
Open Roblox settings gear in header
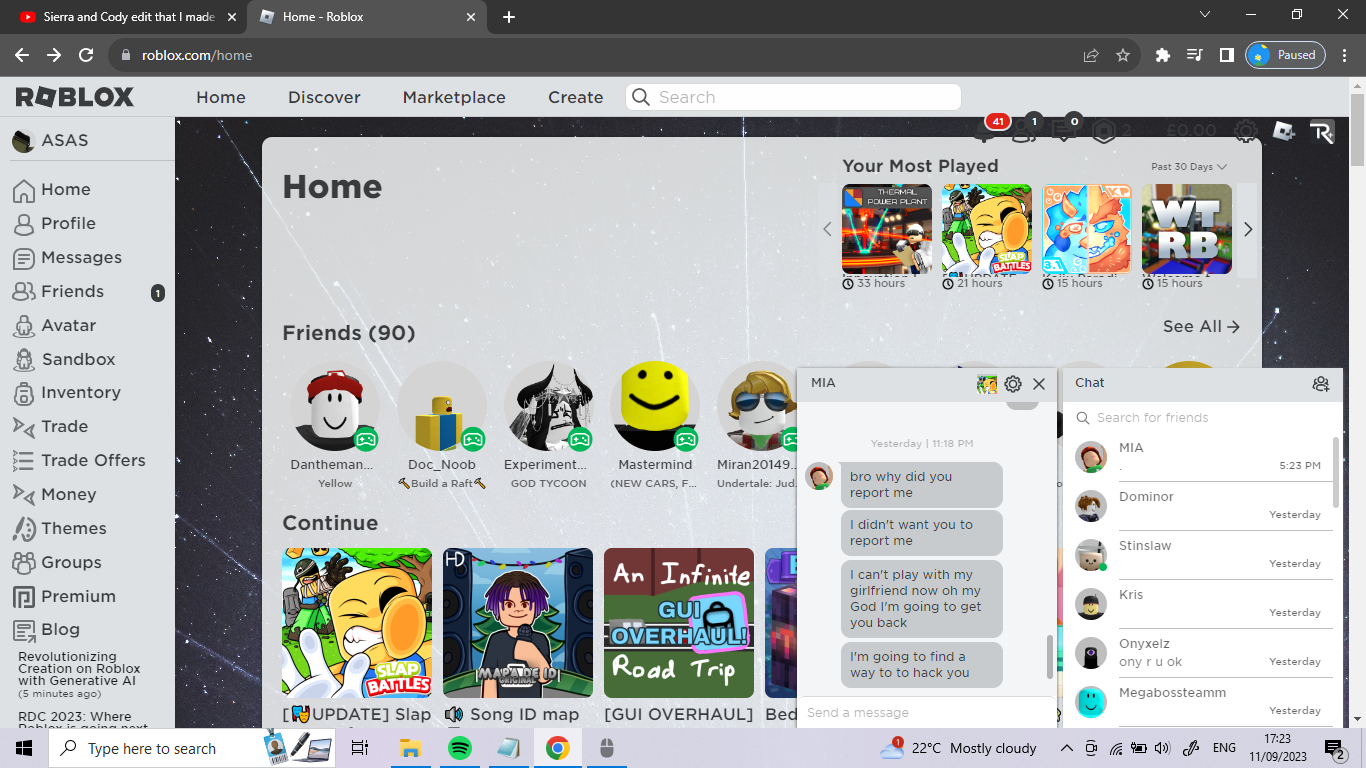(1245, 131)
